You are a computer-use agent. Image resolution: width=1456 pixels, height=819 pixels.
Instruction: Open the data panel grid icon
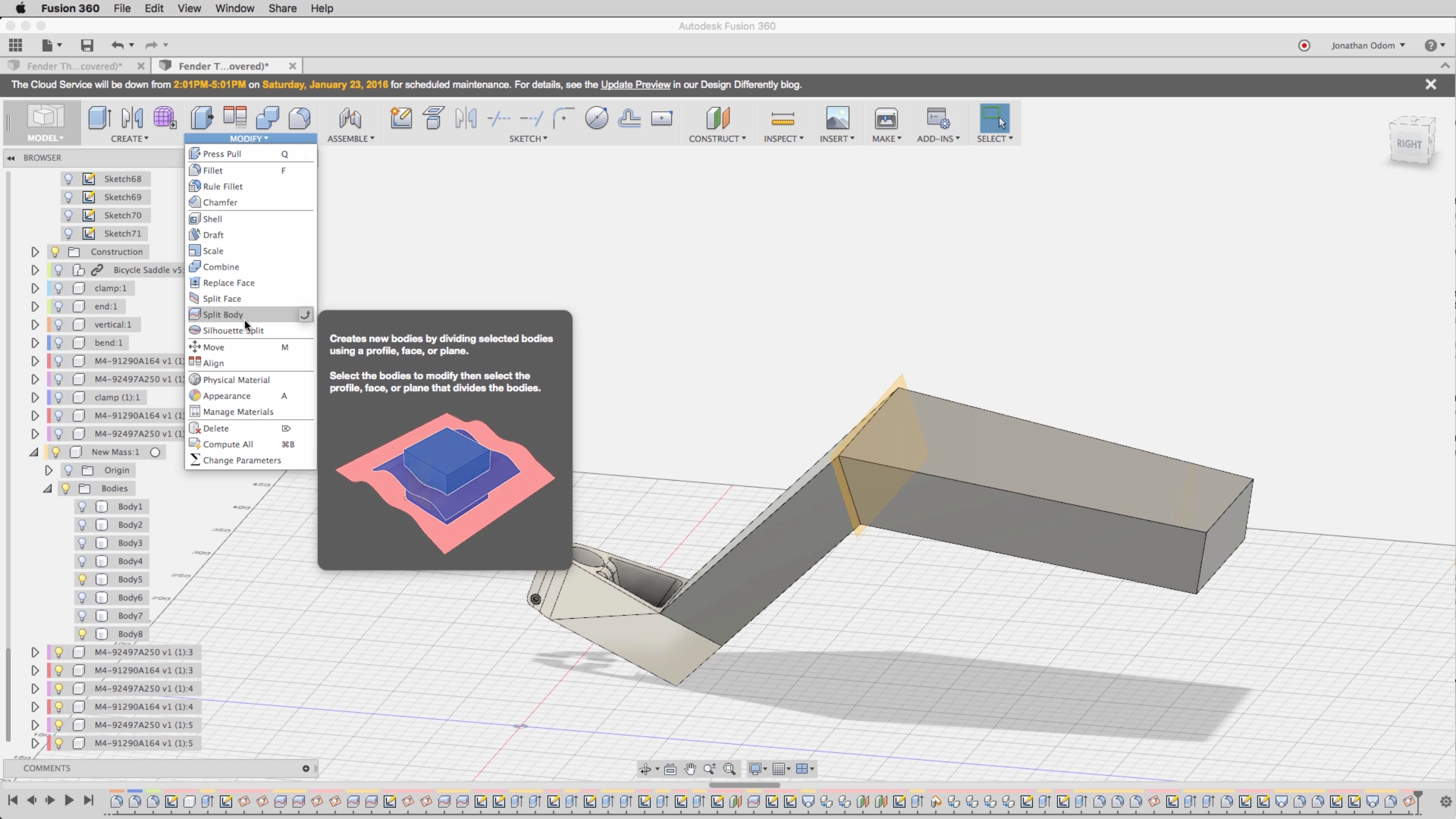pos(15,45)
